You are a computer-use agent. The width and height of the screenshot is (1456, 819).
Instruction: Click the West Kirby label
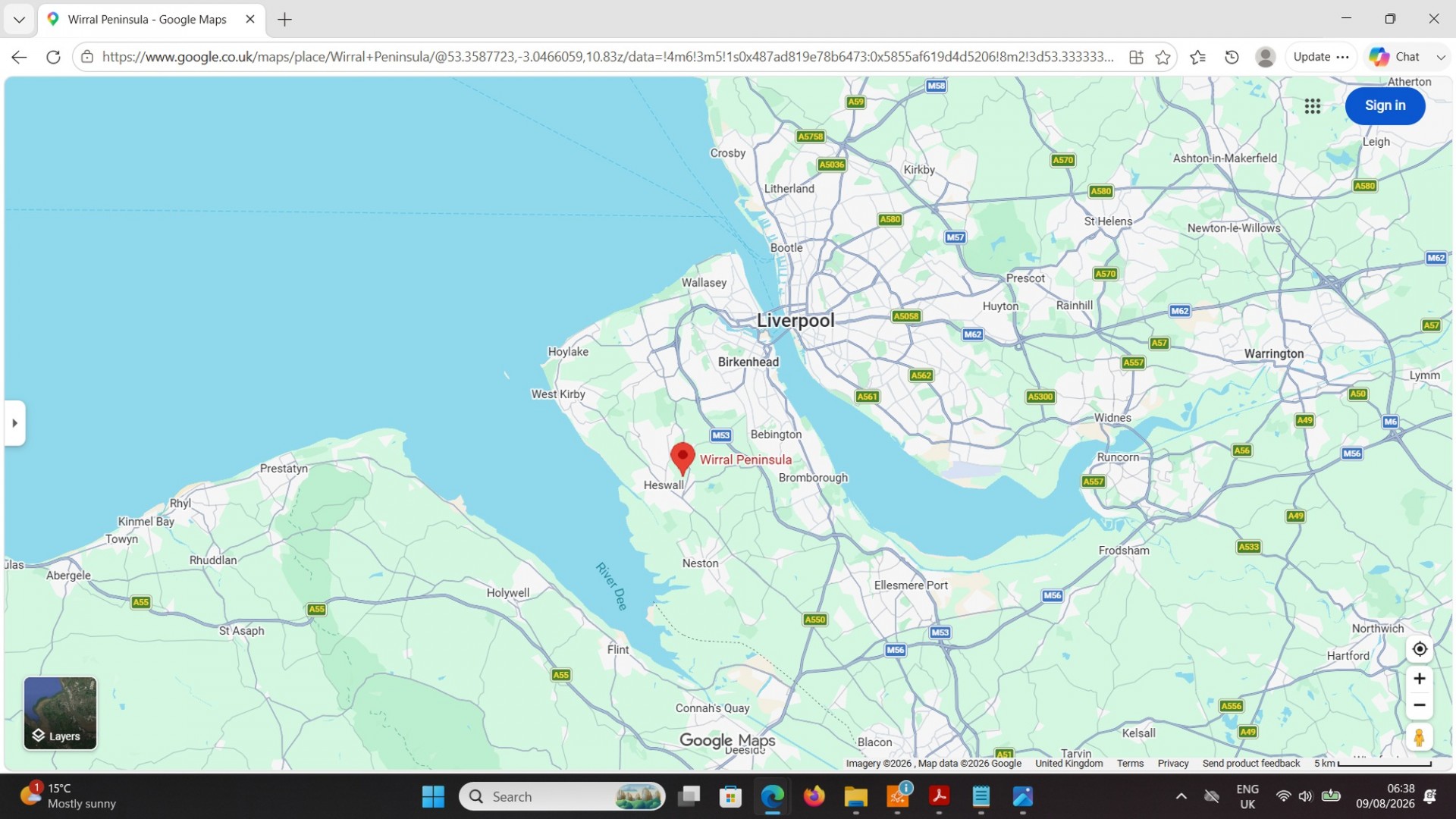[558, 394]
